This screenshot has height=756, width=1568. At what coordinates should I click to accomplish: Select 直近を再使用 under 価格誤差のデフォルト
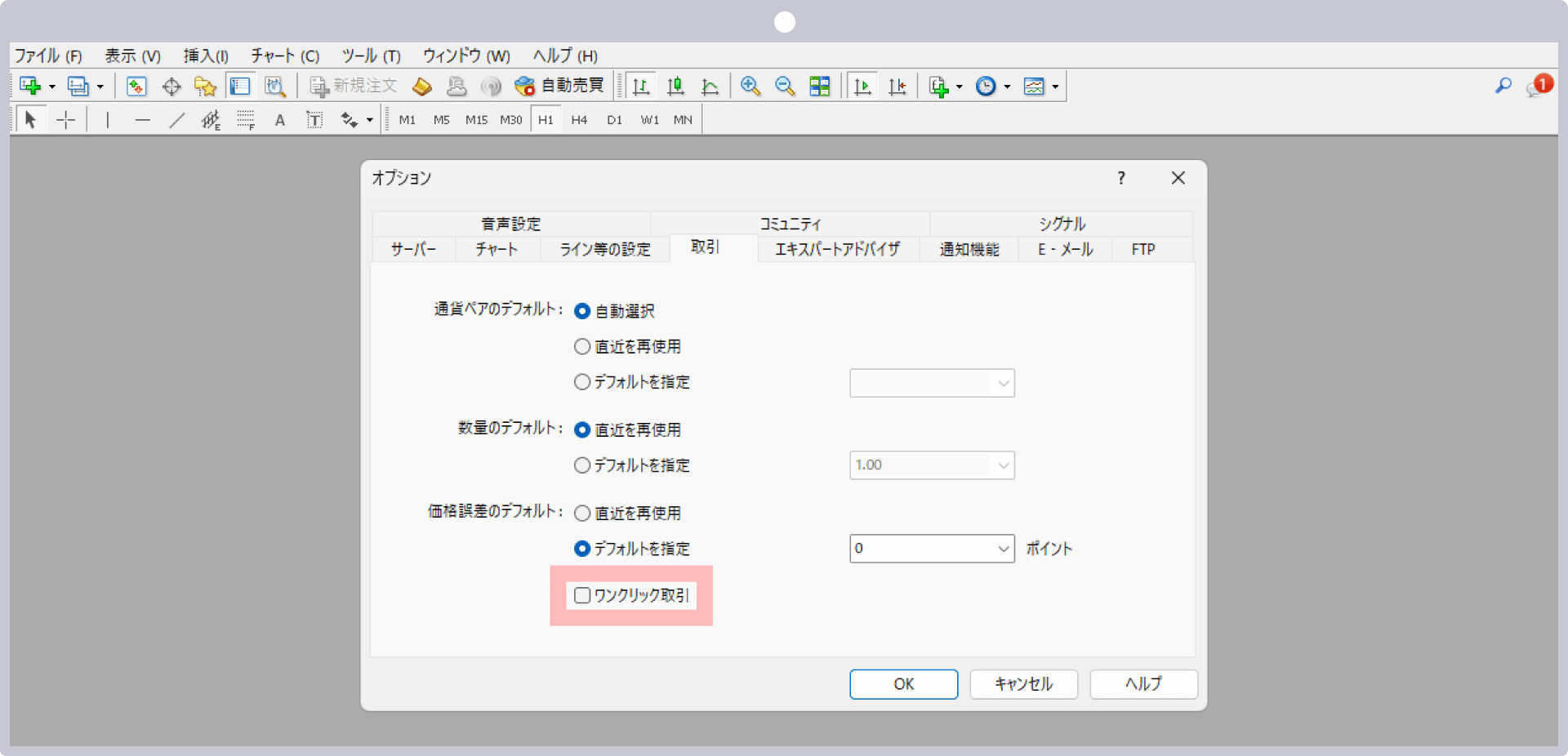tap(627, 514)
